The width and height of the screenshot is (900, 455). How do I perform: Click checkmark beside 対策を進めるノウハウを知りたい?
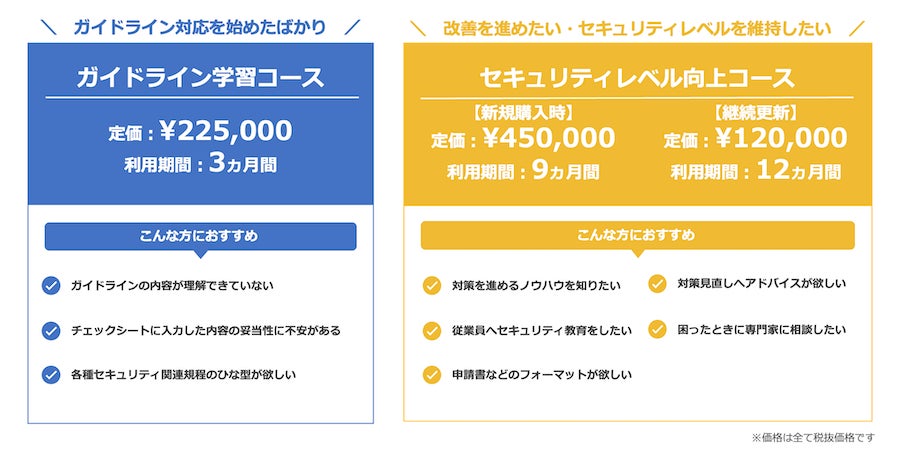(x=432, y=286)
